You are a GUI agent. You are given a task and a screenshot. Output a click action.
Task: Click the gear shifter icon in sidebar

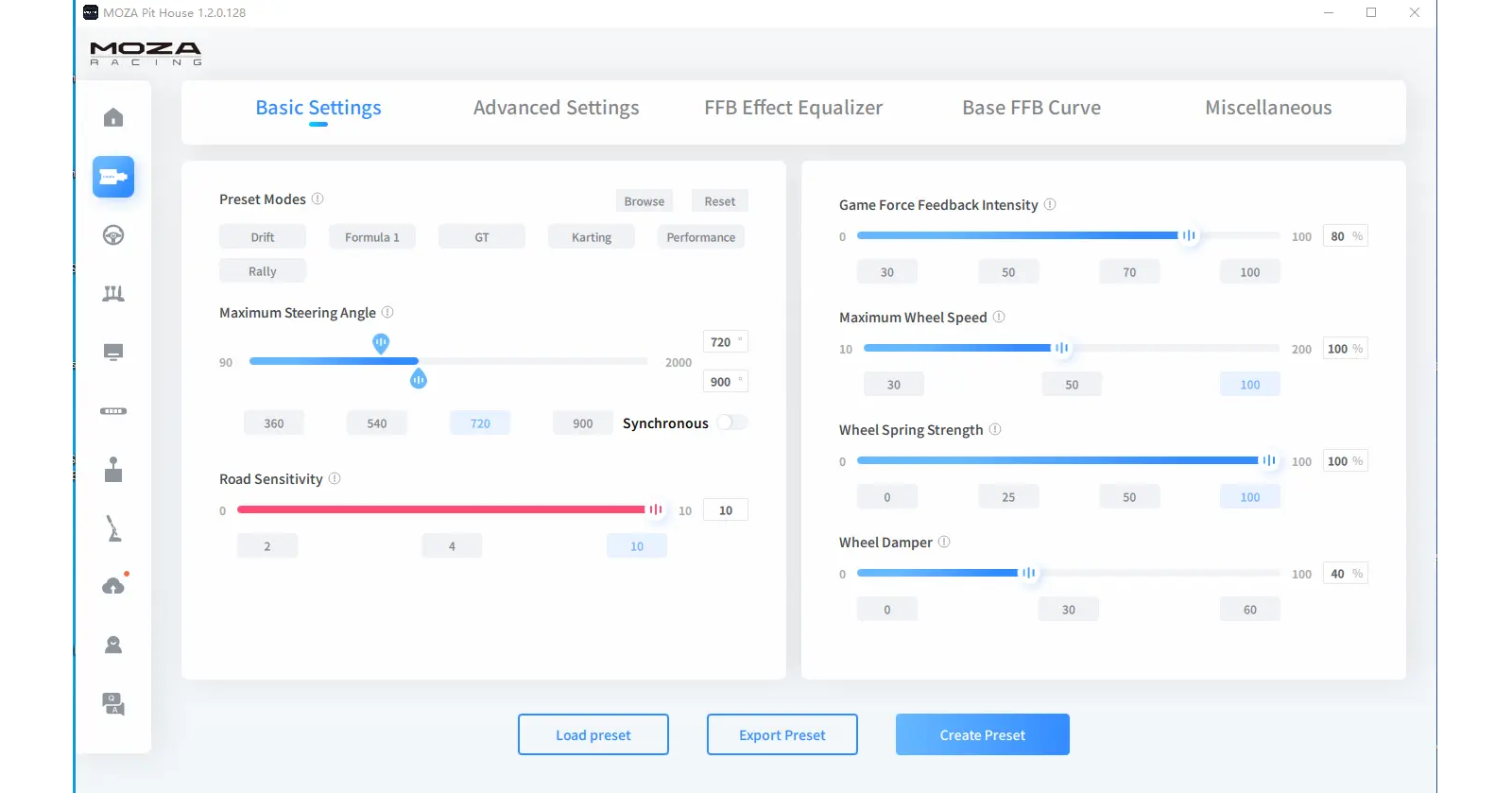pyautogui.click(x=113, y=470)
